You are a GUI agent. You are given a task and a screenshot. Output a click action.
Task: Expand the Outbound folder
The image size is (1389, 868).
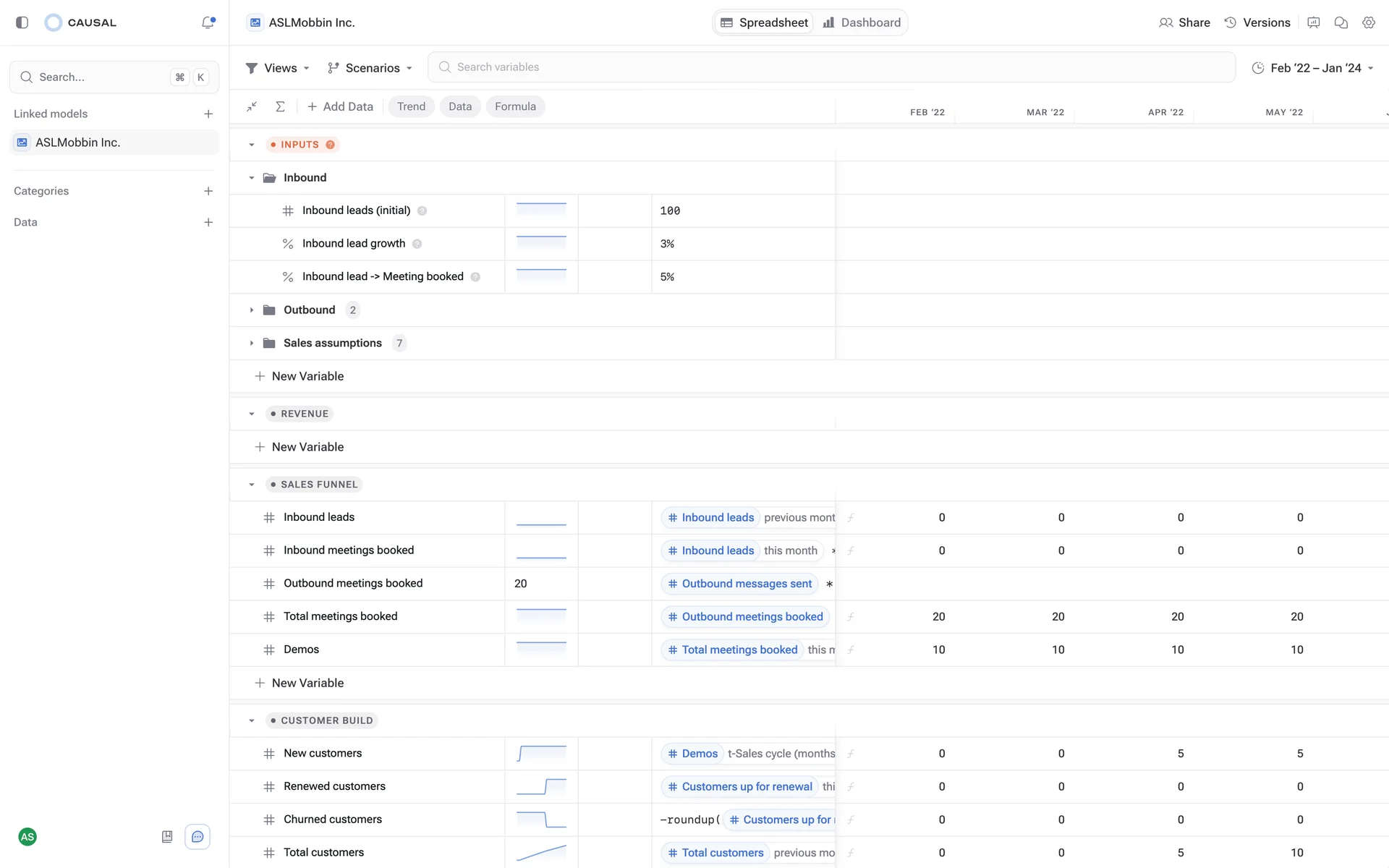pos(252,310)
